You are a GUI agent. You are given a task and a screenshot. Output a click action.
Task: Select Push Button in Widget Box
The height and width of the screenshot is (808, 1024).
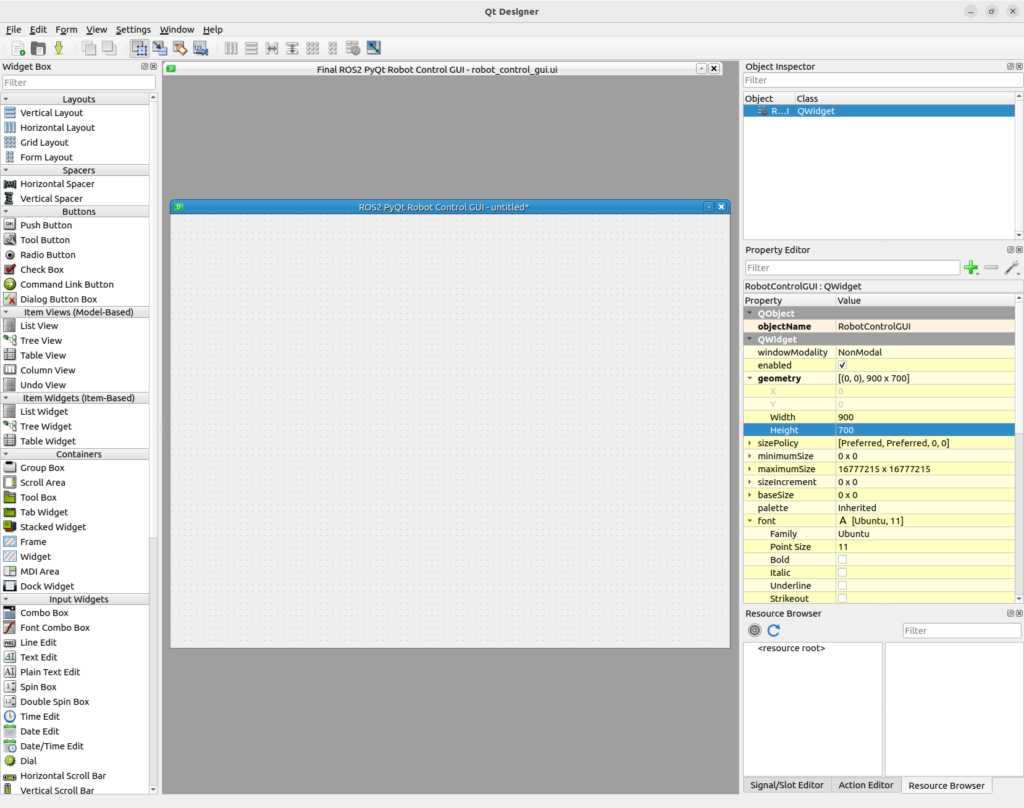click(46, 225)
